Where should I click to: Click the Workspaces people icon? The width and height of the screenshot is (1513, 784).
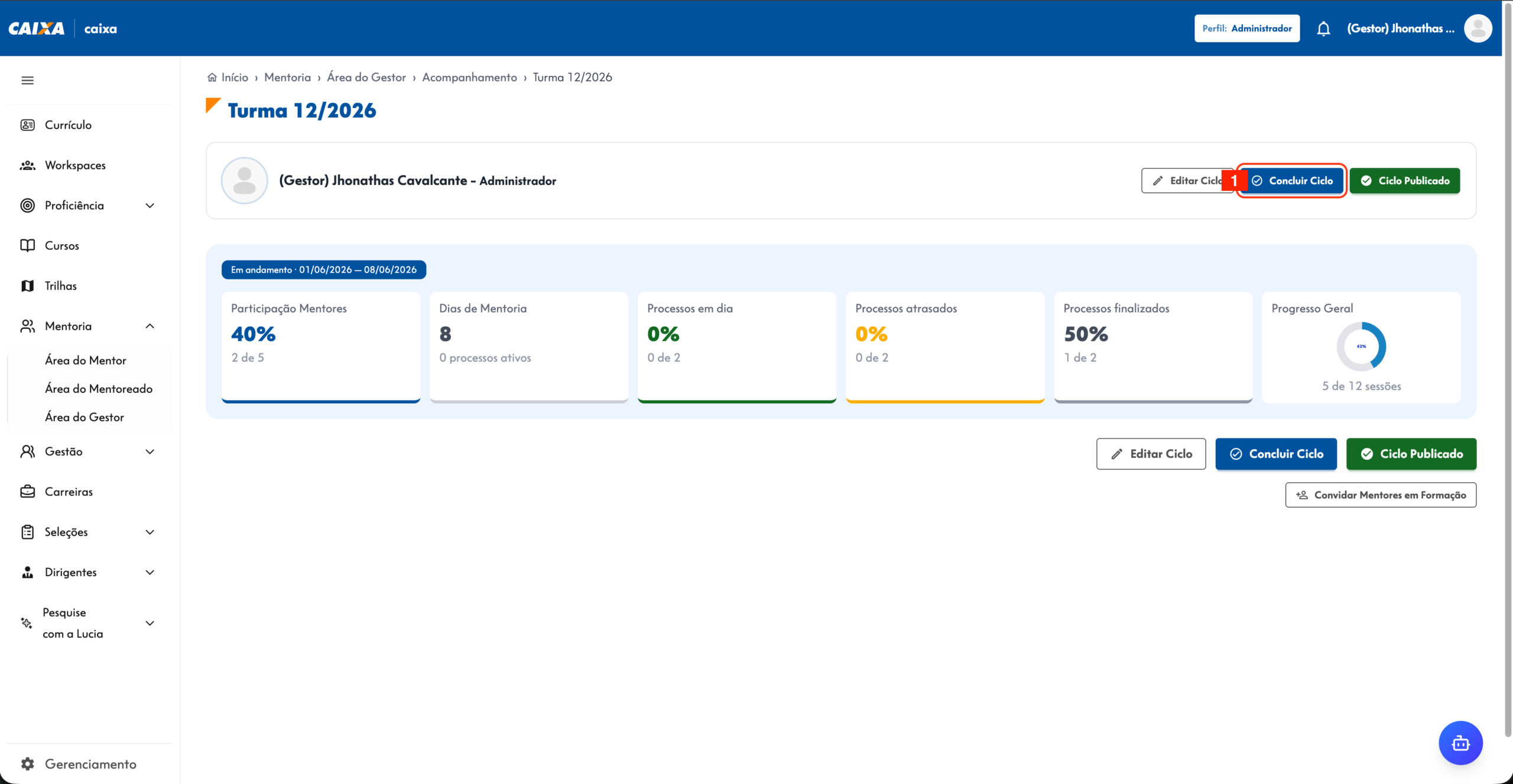pyautogui.click(x=27, y=165)
